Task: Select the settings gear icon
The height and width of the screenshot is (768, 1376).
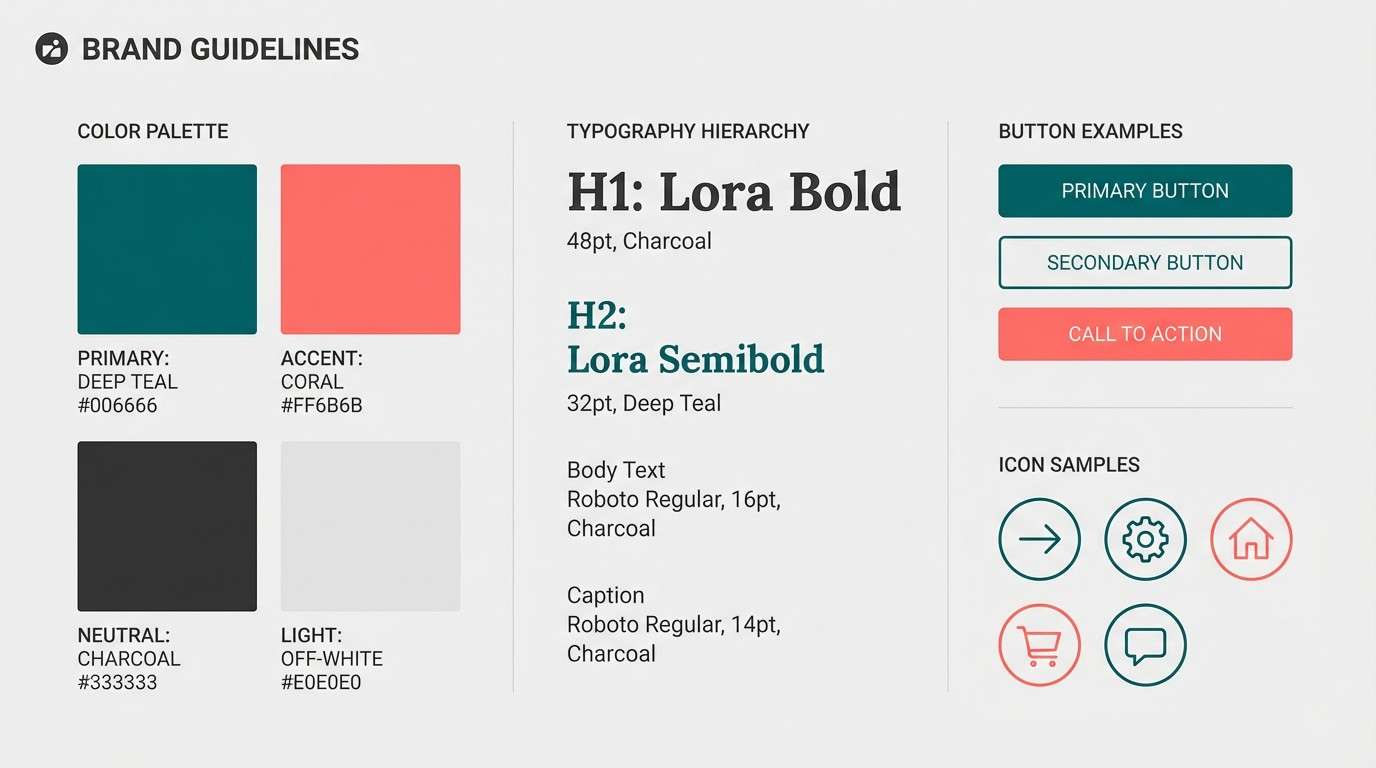Action: click(x=1145, y=539)
